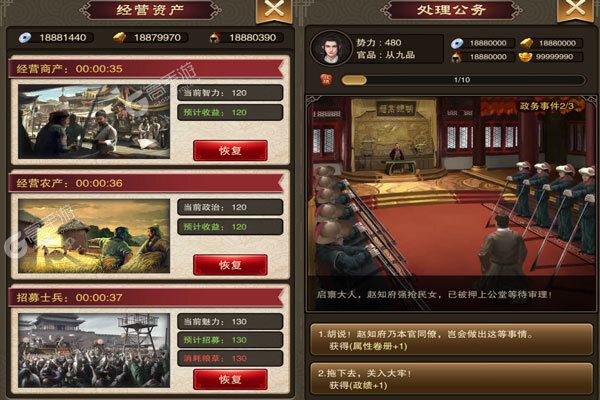This screenshot has height=400, width=600.
Task: Click the courtroom scene image
Action: (451, 203)
